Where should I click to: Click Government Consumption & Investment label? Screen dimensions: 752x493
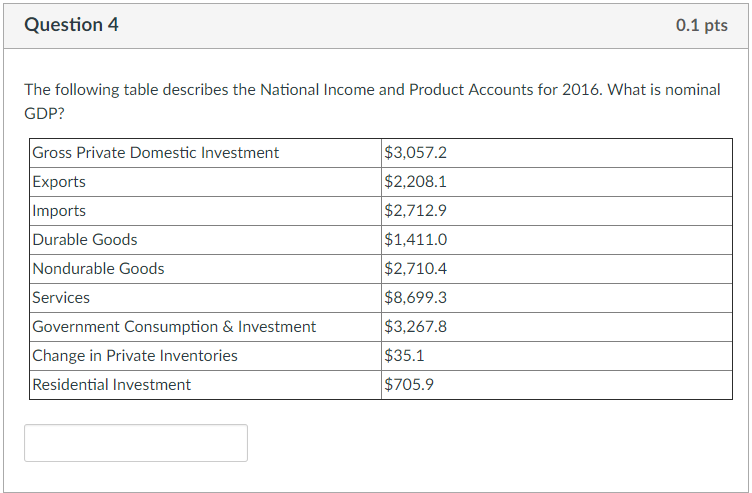tap(174, 327)
